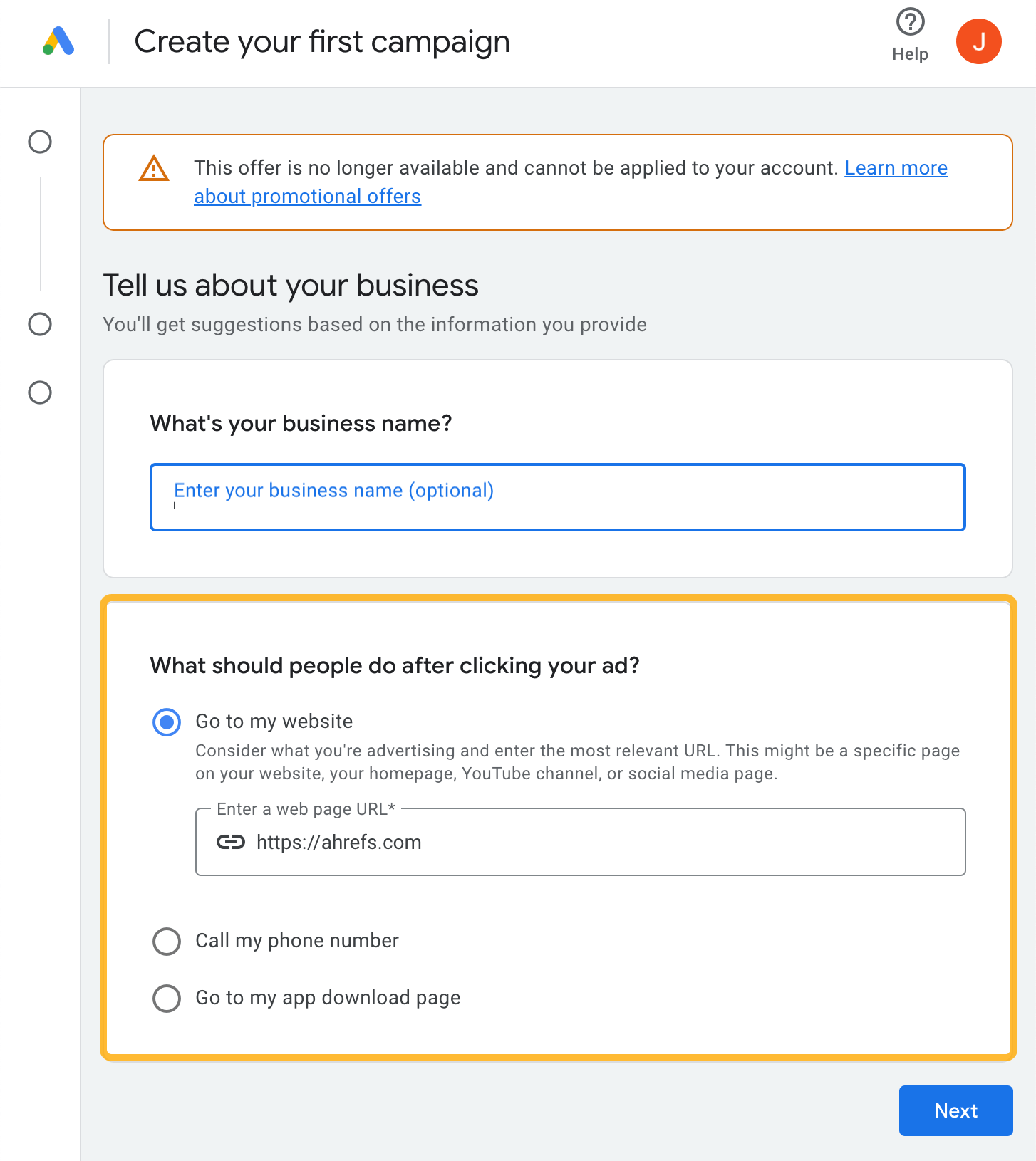
Task: Click the Next button
Action: pos(955,1110)
